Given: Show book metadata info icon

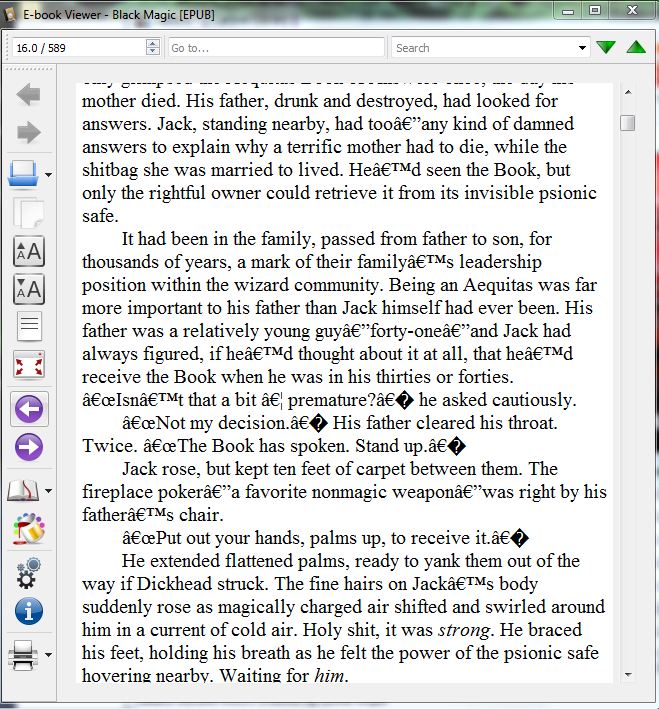Looking at the screenshot, I should pyautogui.click(x=29, y=611).
